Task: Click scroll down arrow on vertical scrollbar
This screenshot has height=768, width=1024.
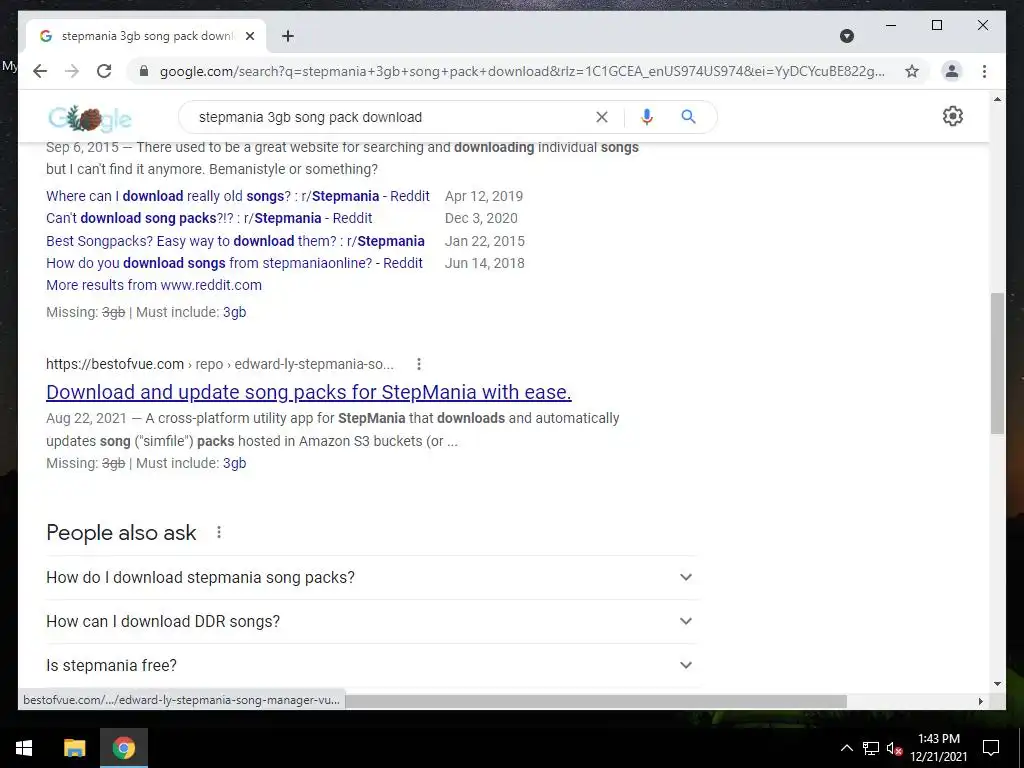Action: (x=997, y=684)
